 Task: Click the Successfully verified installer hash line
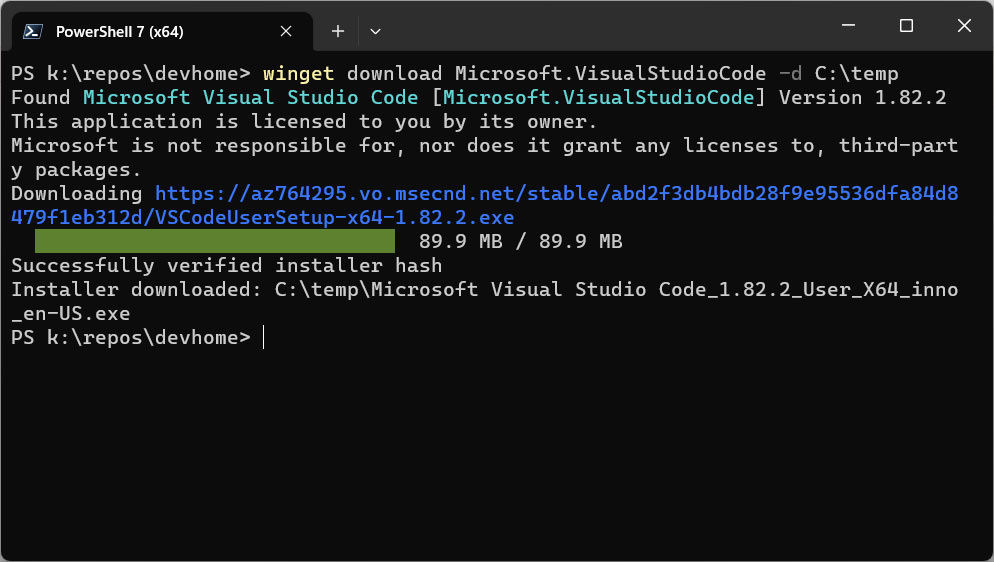(227, 265)
